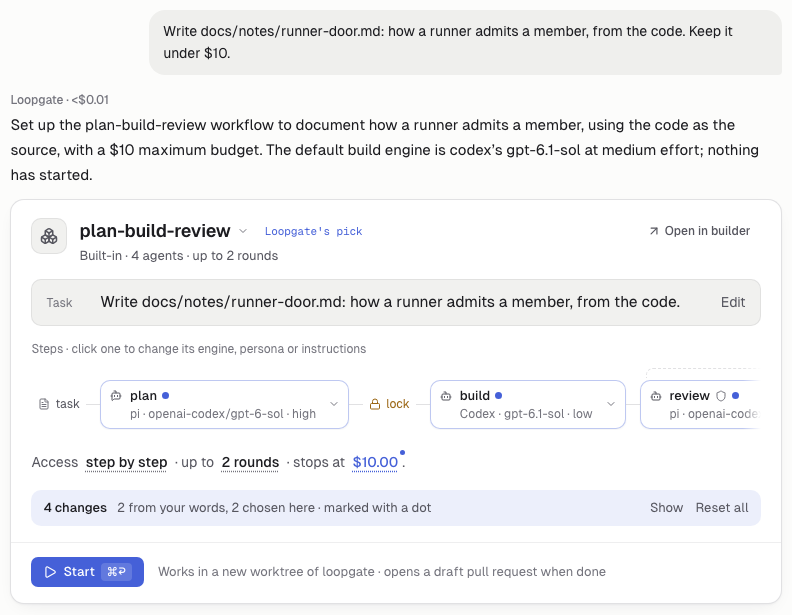Click the review step shield icon

point(721,396)
